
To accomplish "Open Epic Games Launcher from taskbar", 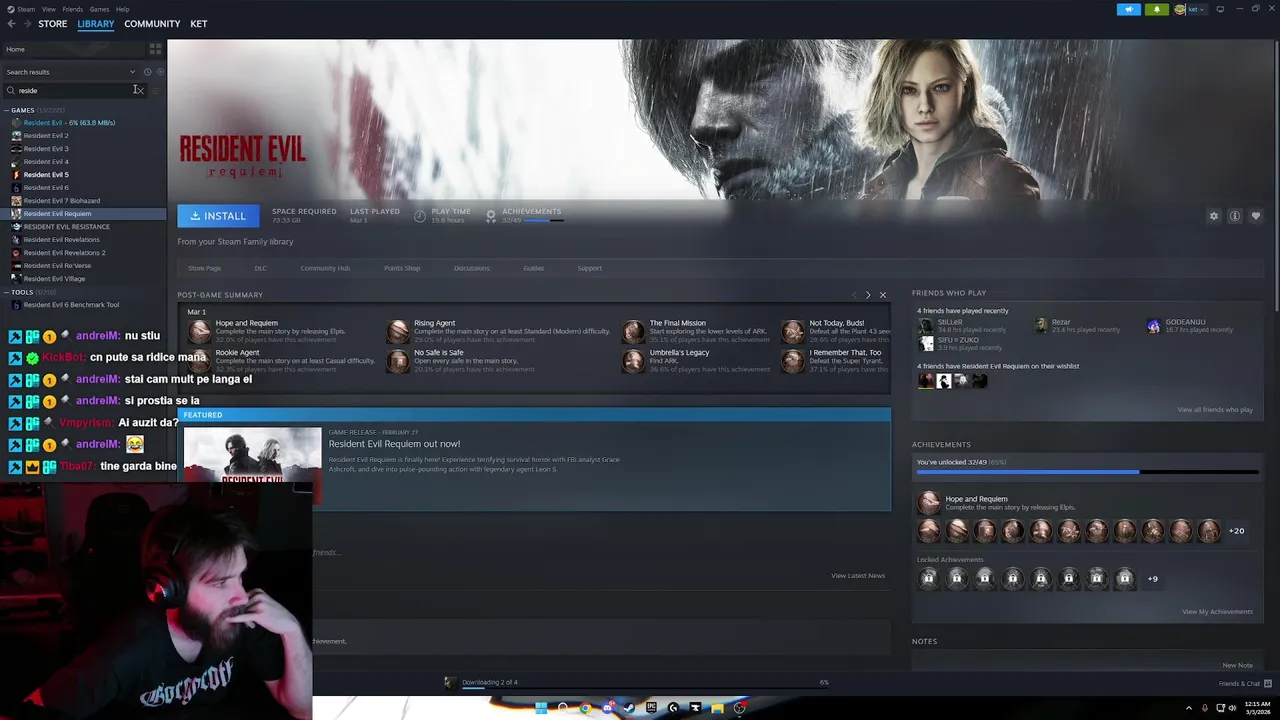I will click(x=651, y=708).
